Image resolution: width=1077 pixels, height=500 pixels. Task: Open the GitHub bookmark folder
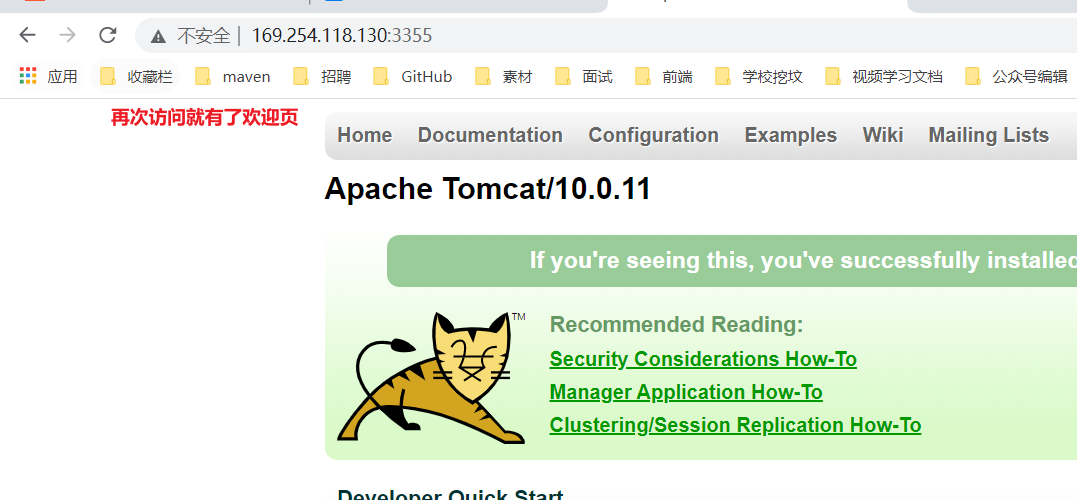pos(412,76)
